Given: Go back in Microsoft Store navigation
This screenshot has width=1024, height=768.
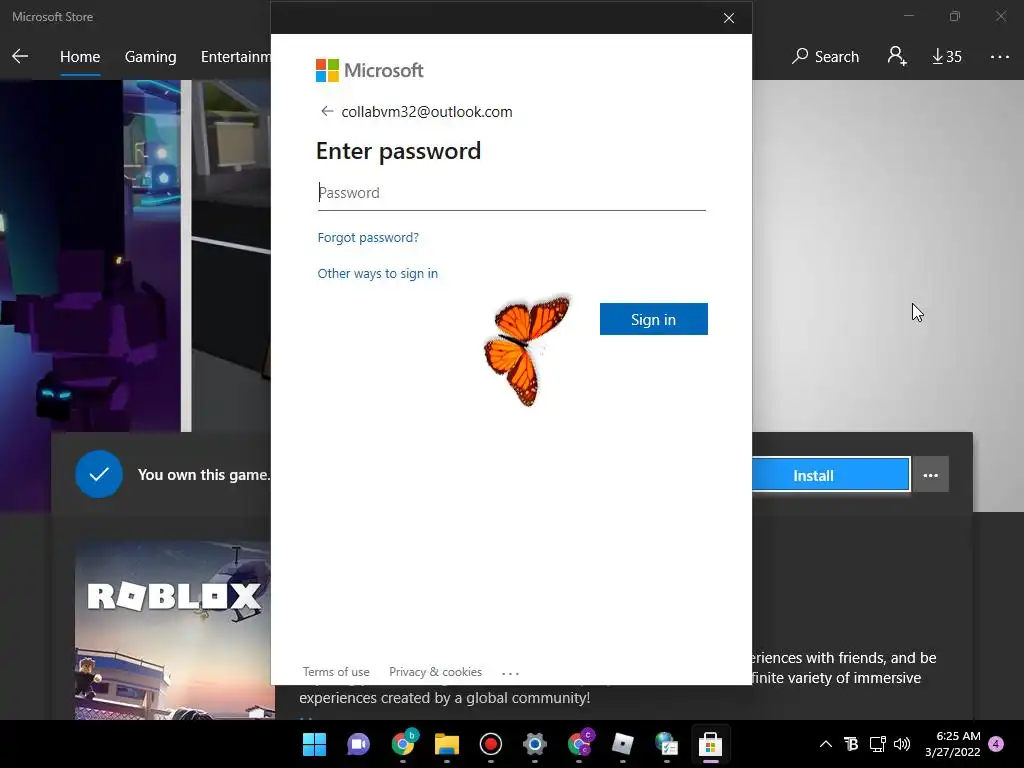Looking at the screenshot, I should (20, 56).
